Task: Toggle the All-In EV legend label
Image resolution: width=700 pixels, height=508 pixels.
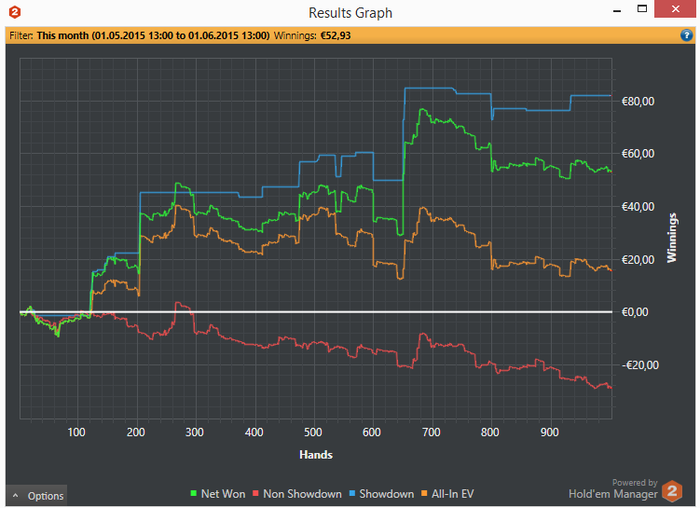Action: [453, 494]
